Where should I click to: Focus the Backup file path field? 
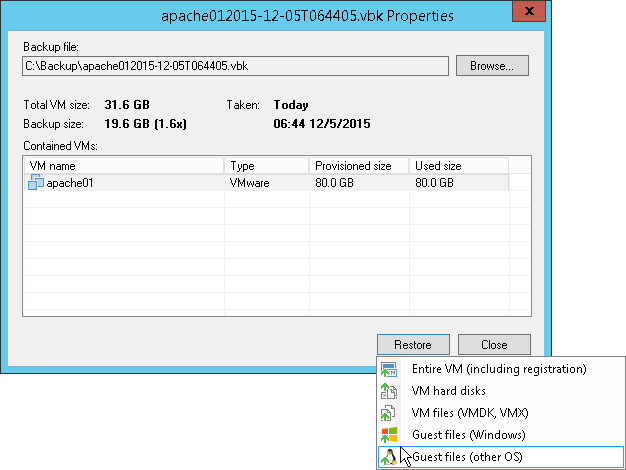(x=236, y=66)
